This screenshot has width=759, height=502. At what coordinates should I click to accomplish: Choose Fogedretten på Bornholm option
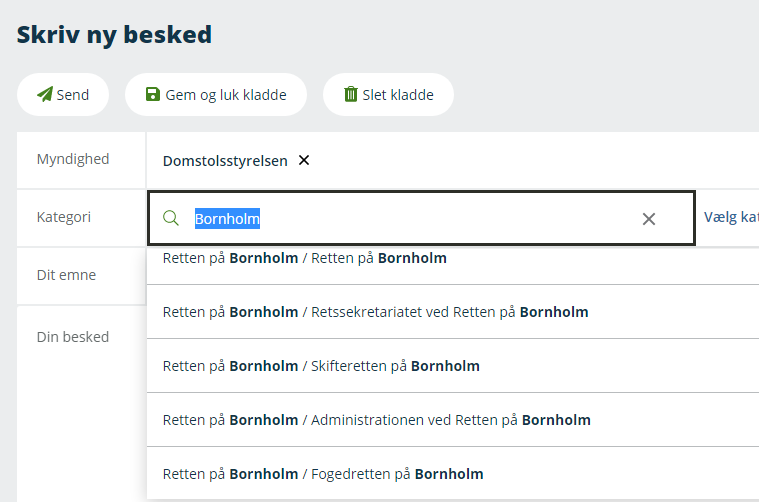tap(323, 474)
